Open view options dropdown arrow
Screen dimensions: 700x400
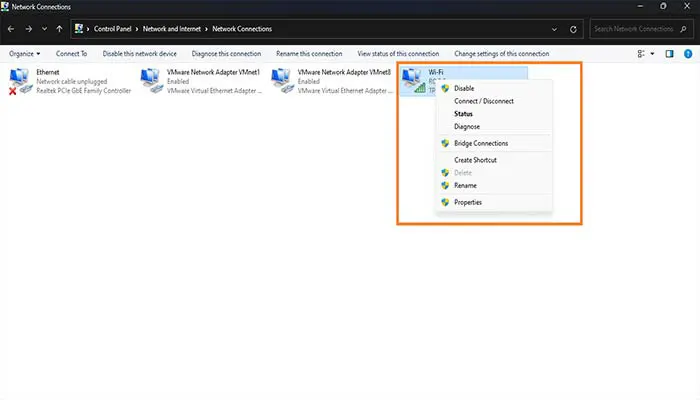click(652, 54)
